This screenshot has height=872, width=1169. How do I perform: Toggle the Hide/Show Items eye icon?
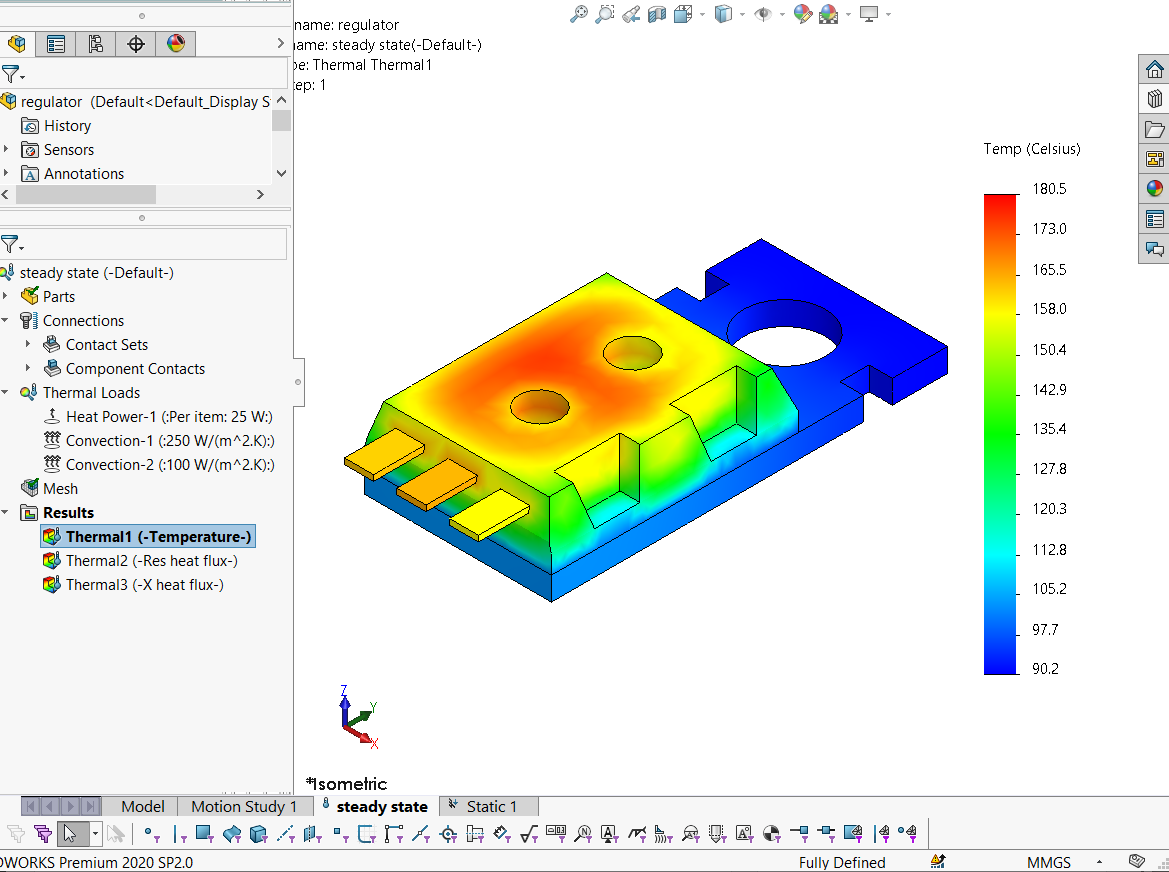coord(763,14)
